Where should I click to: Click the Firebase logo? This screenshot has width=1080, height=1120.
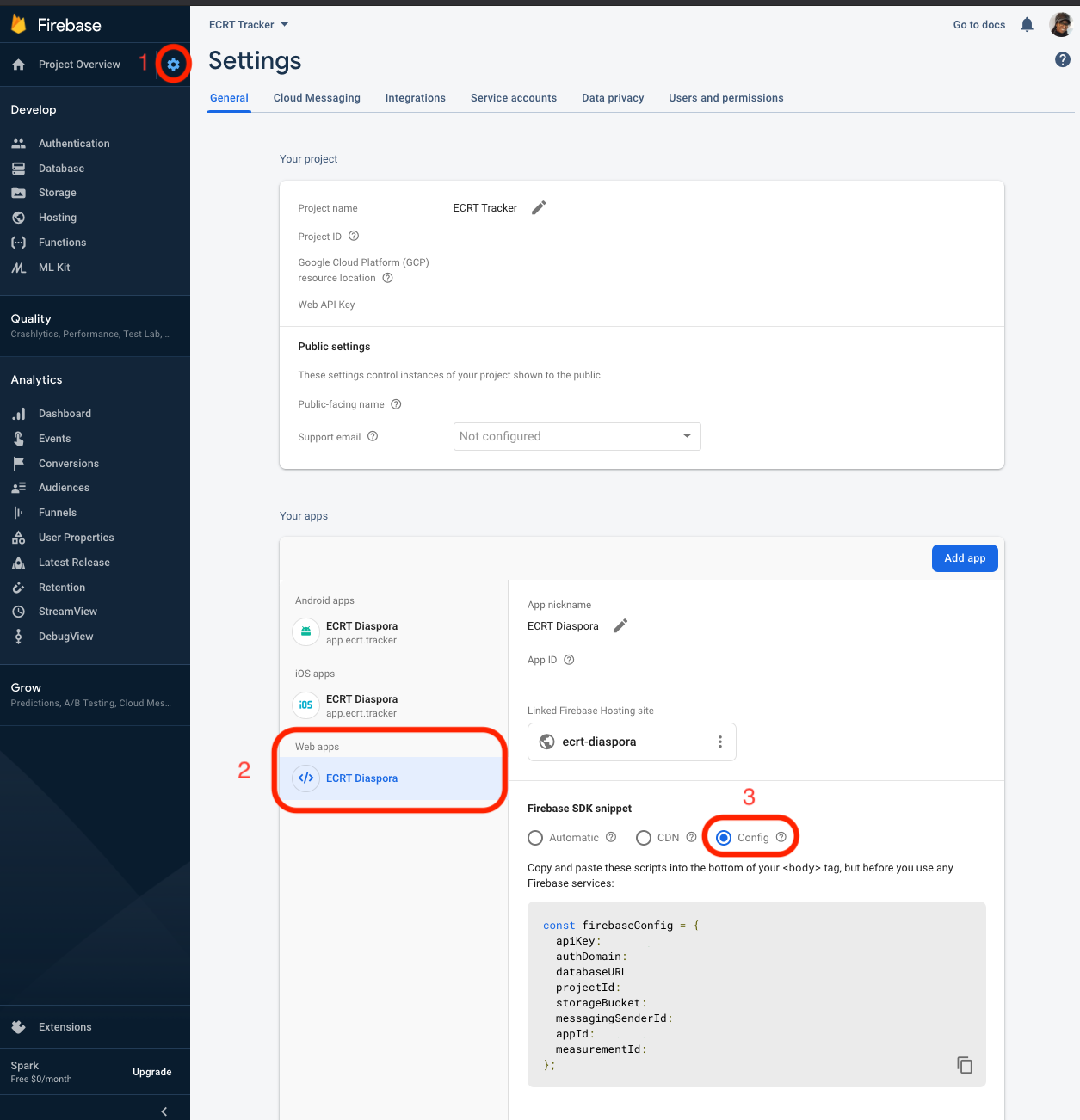56,25
